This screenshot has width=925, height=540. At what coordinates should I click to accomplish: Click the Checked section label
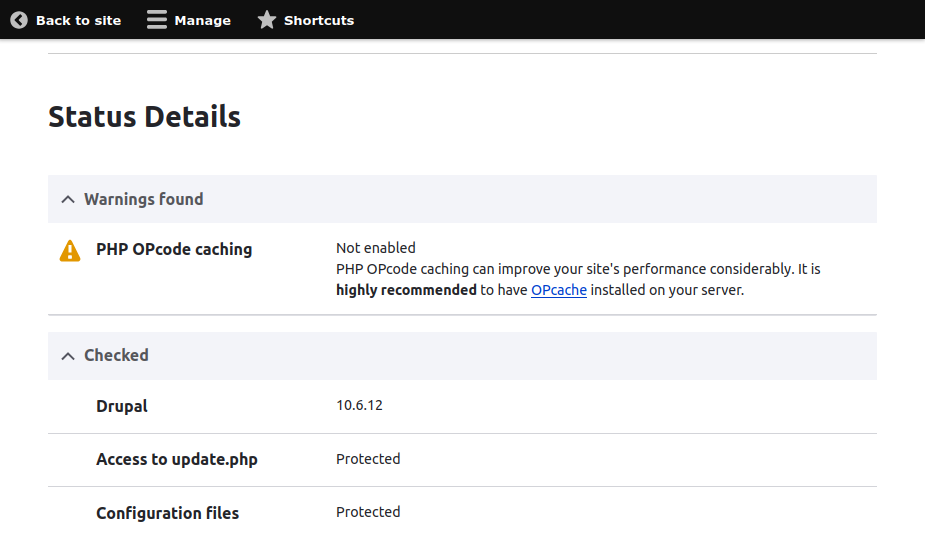point(116,355)
